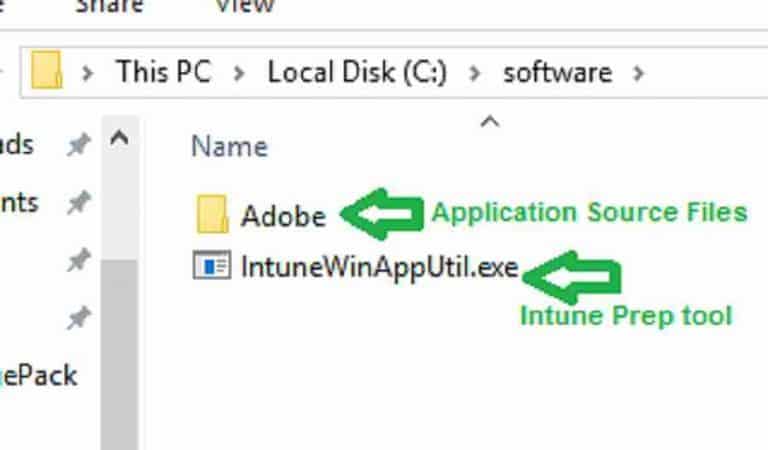This screenshot has height=450, width=768.
Task: Click the pin icon beside the 'ads' sidebar item
Action: 79,144
